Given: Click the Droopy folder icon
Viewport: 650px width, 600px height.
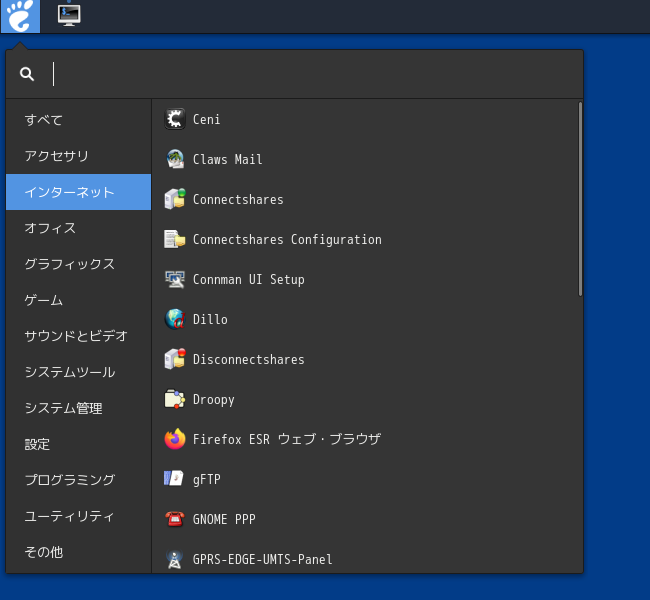Looking at the screenshot, I should pyautogui.click(x=175, y=399).
